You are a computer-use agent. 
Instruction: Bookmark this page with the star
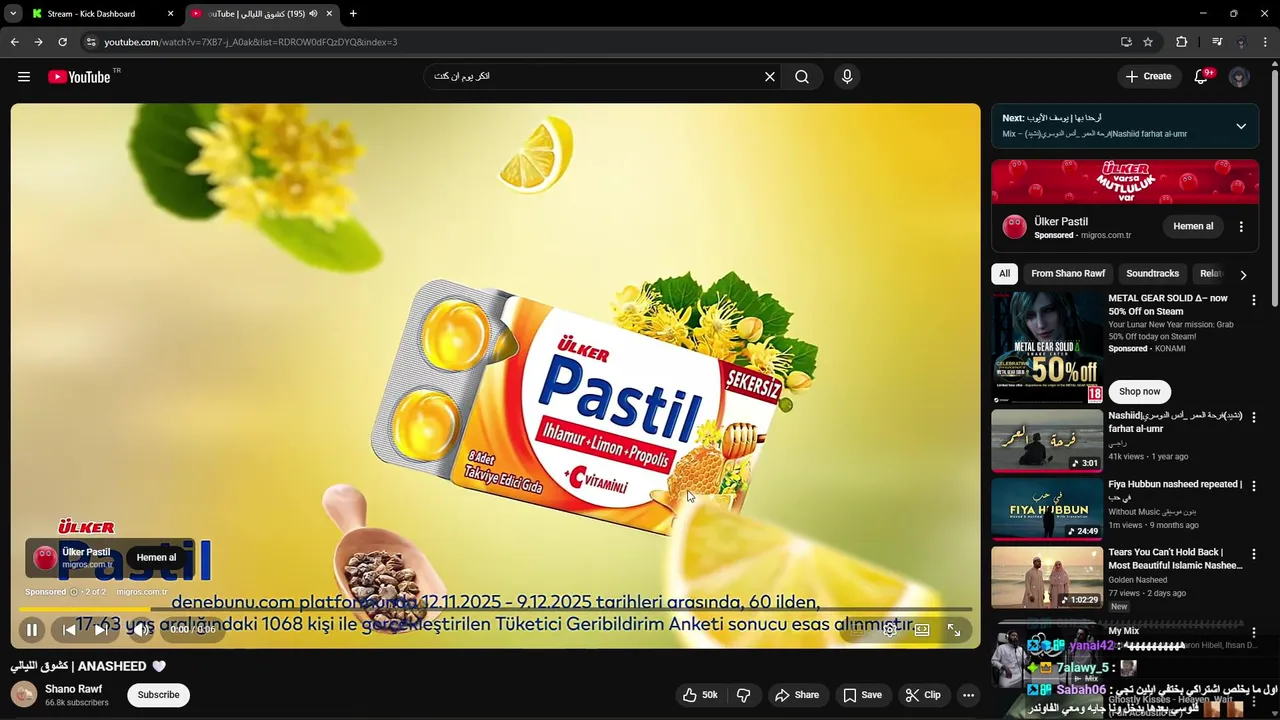click(x=1148, y=42)
